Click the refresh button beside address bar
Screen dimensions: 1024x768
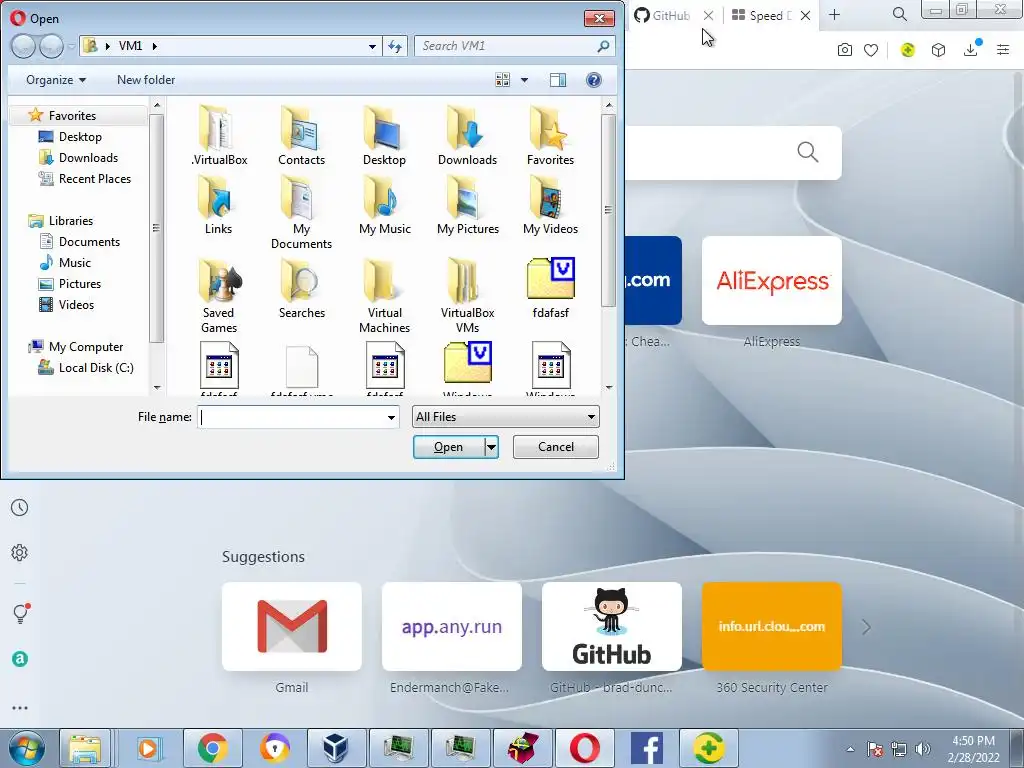(395, 46)
